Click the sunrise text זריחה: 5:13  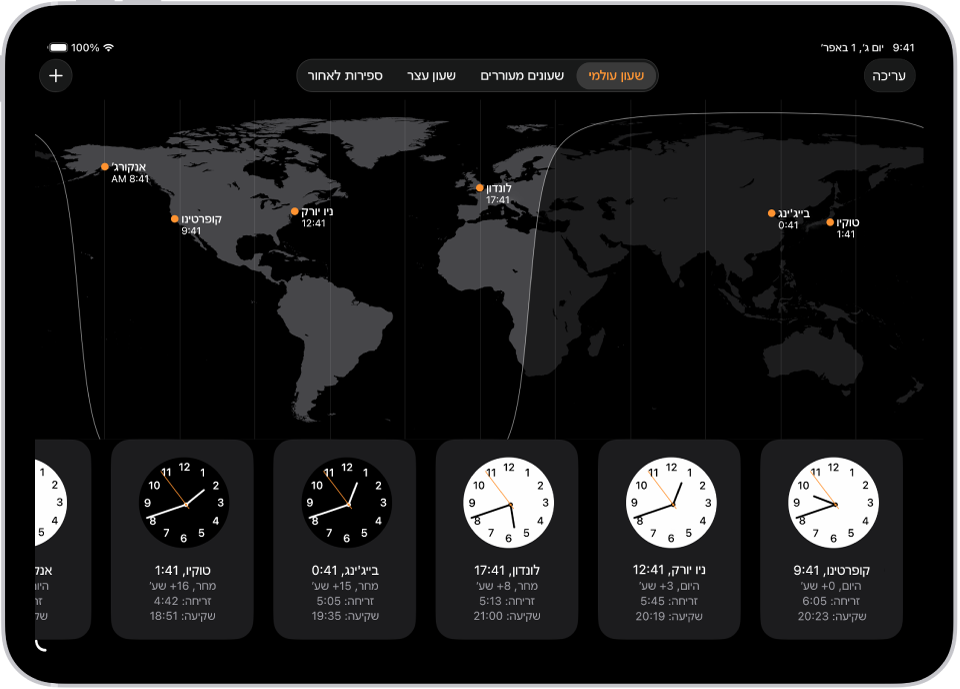pos(507,601)
